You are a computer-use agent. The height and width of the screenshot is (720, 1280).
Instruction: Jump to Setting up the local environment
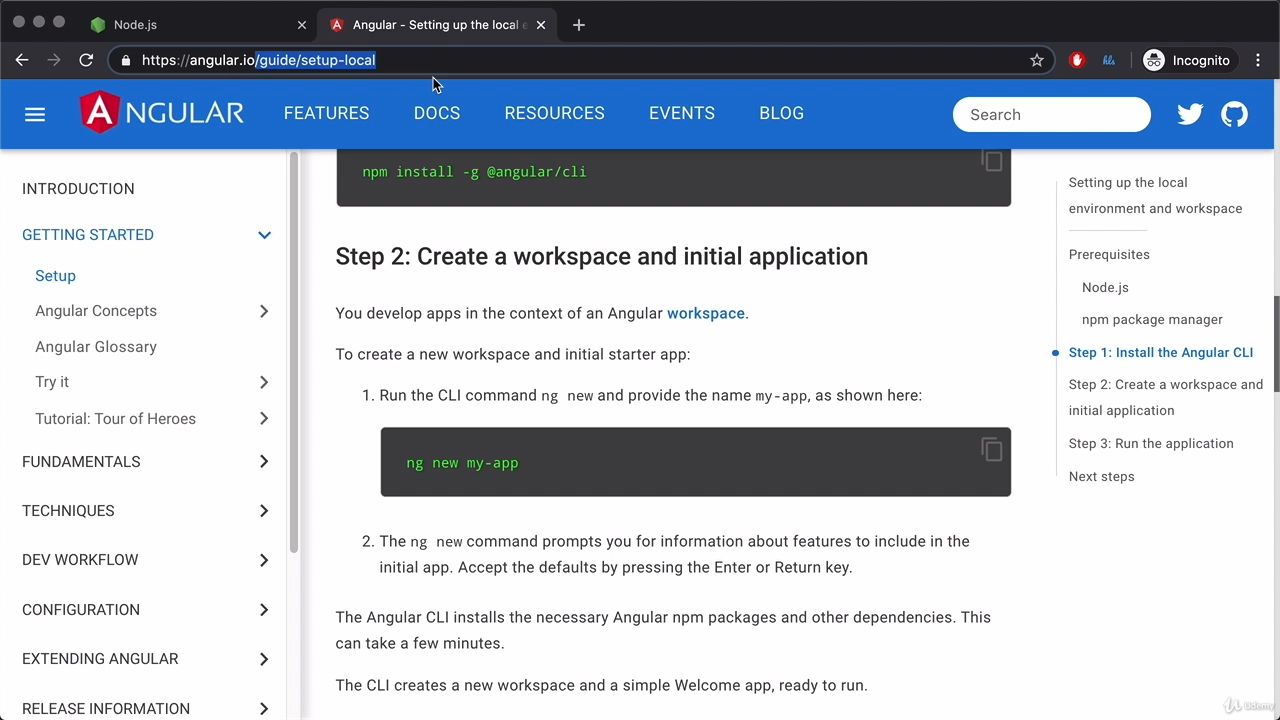pos(1155,195)
